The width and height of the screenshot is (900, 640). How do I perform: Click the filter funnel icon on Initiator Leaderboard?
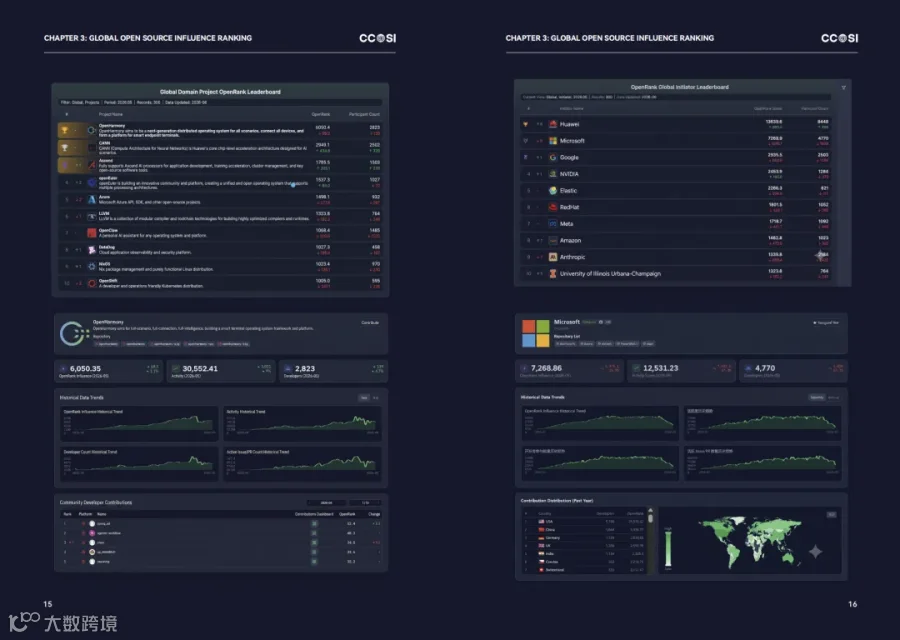[843, 88]
